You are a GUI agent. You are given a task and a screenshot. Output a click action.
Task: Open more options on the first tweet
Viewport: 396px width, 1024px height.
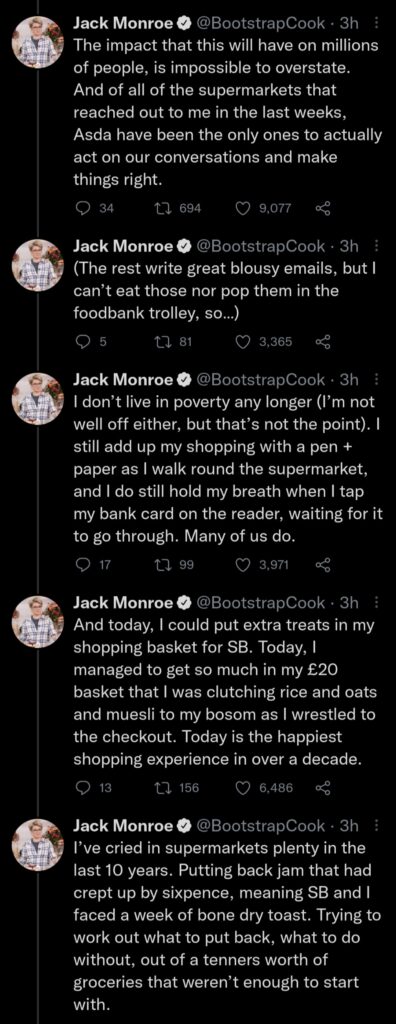(x=374, y=24)
